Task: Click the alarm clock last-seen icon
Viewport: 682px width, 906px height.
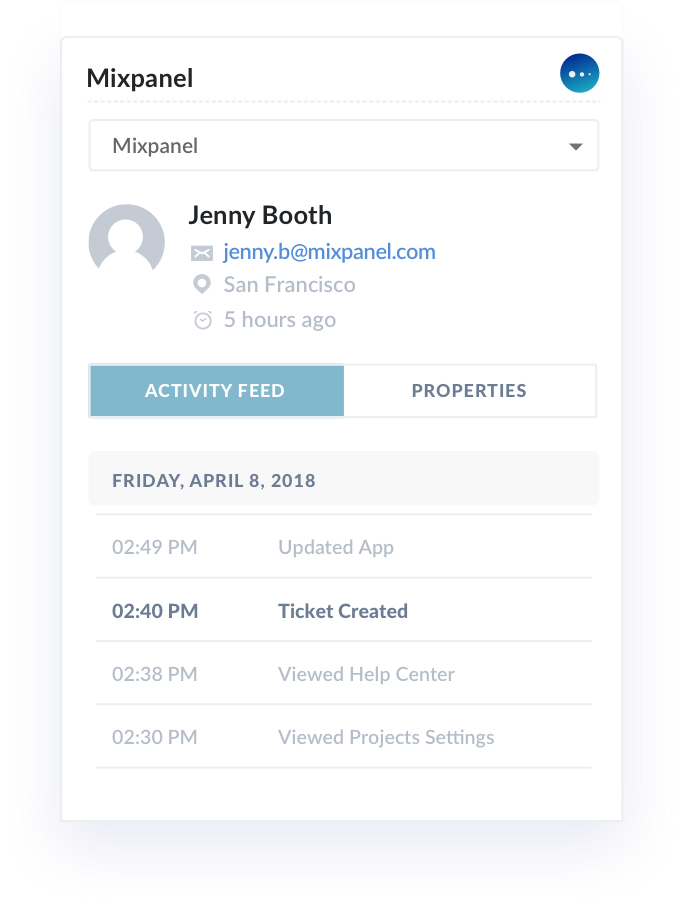Action: (202, 320)
